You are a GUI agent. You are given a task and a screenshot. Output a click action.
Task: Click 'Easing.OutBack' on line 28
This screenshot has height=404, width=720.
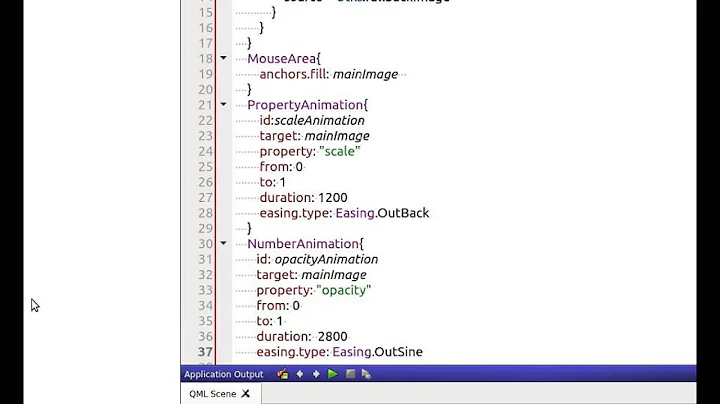[x=382, y=213]
